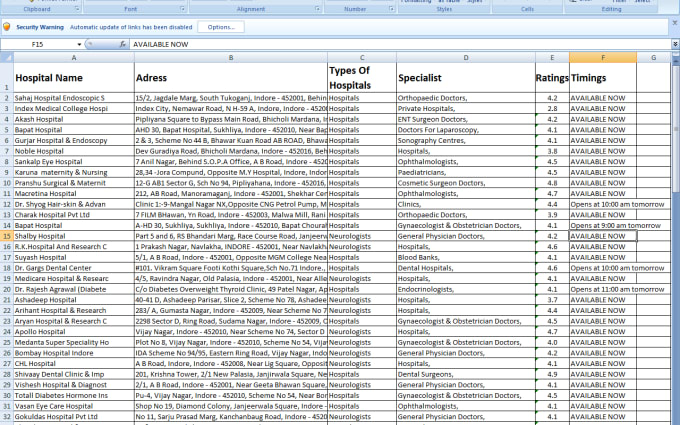Select the Dr. Gargs Dental Center cell
680x425 pixels.
click(74, 268)
